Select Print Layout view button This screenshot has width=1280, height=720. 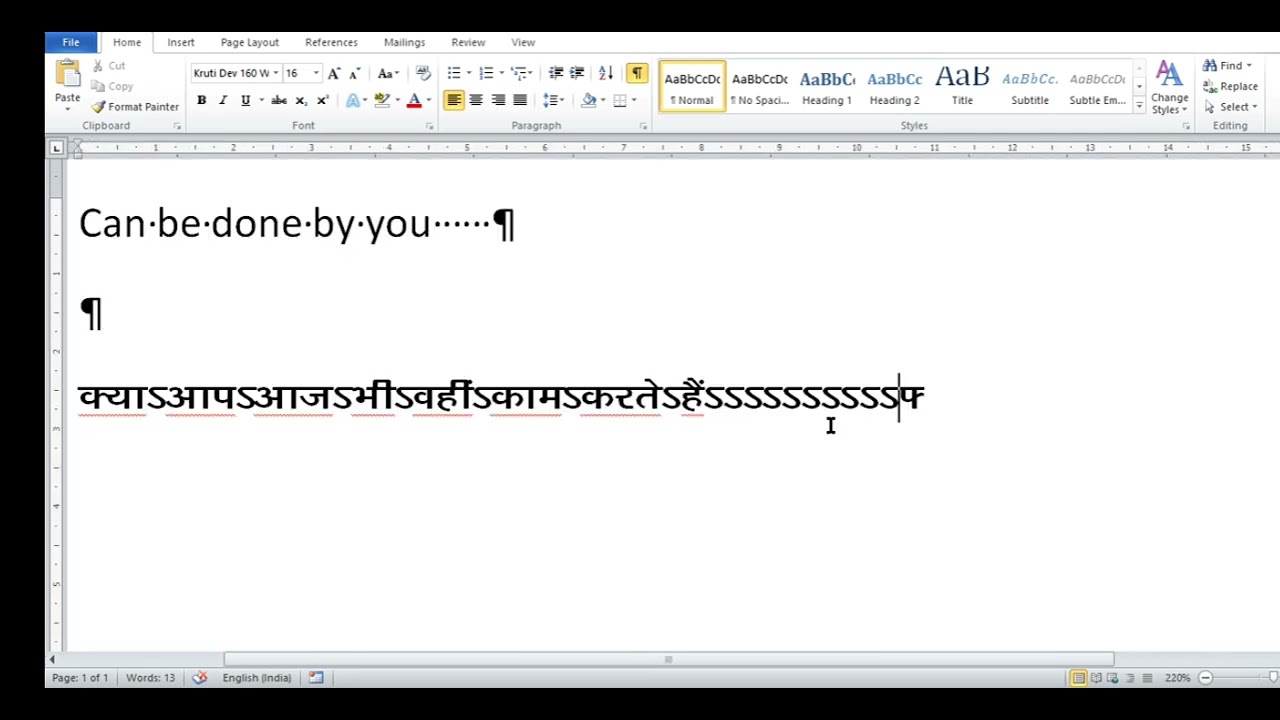[1078, 678]
